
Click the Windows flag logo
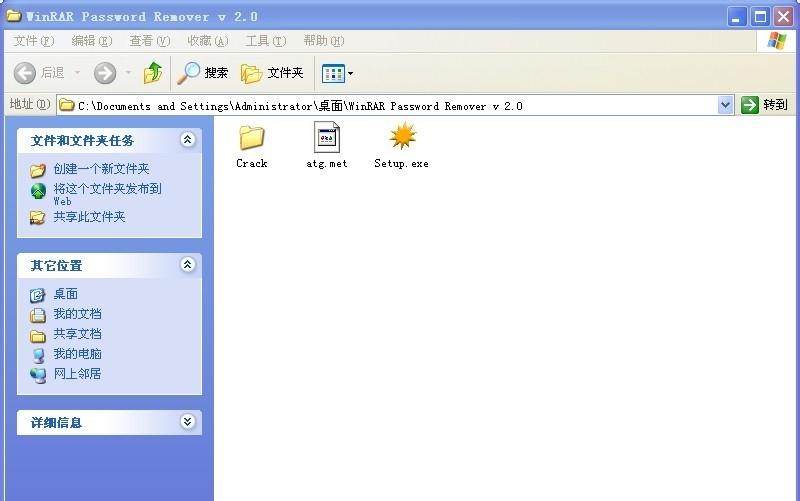(x=777, y=40)
